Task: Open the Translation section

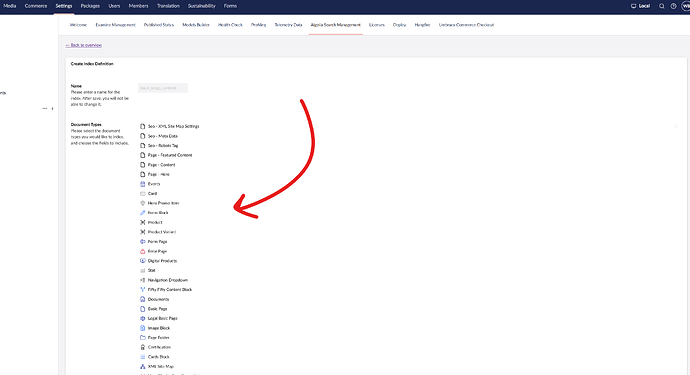Action: point(168,6)
